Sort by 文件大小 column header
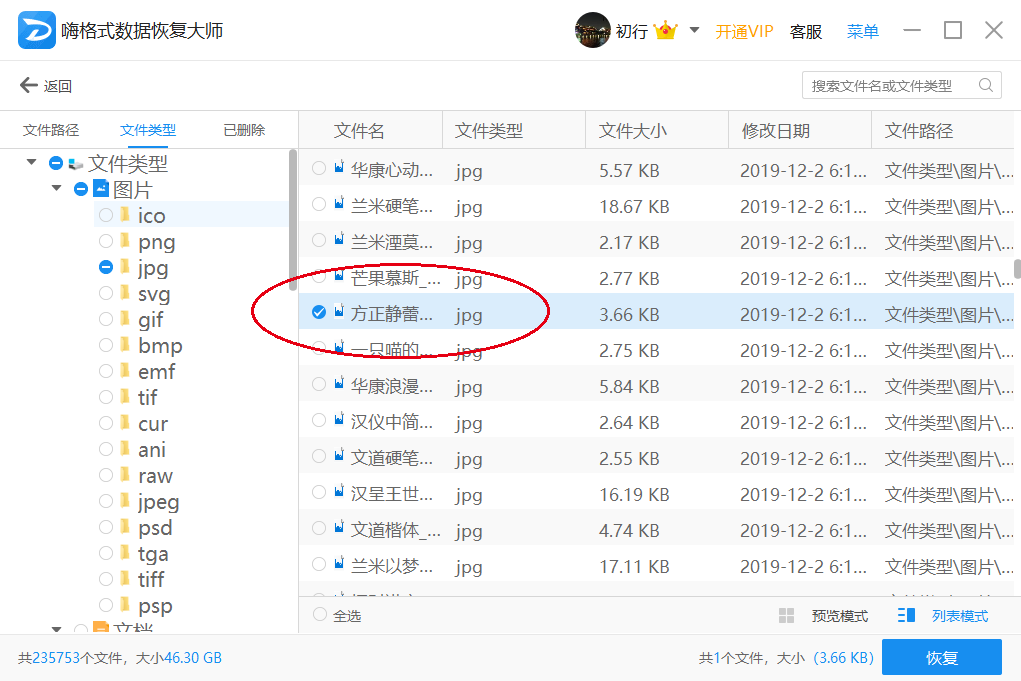 pos(632,131)
